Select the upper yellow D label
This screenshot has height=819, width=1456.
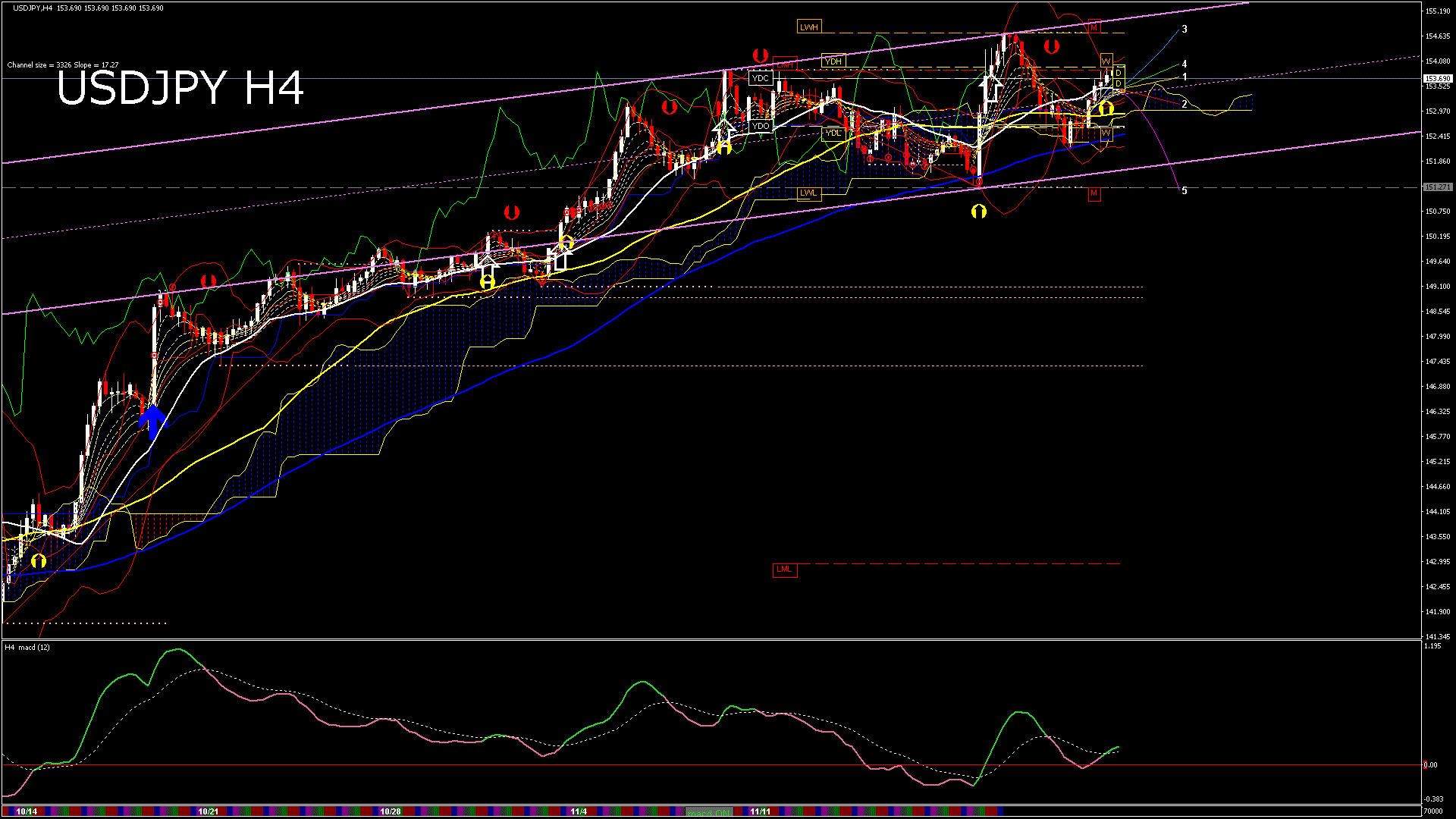point(1119,74)
